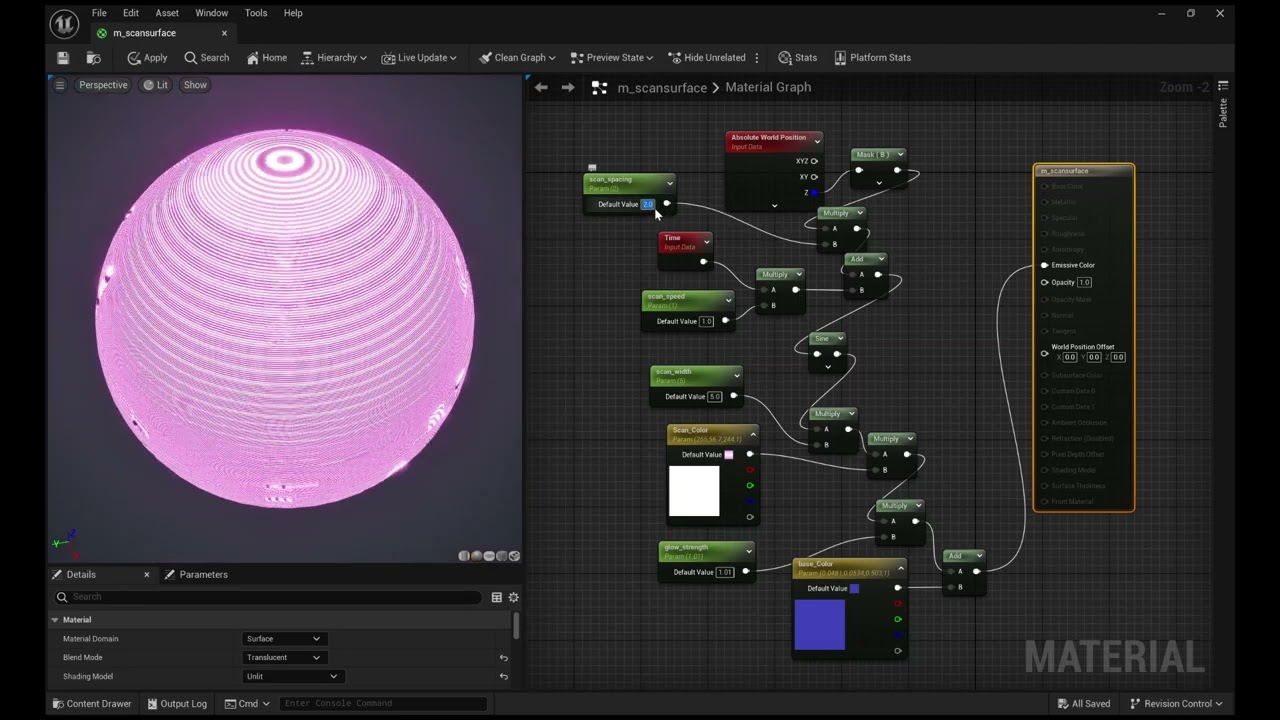
Task: Open the Asset menu
Action: click(167, 13)
